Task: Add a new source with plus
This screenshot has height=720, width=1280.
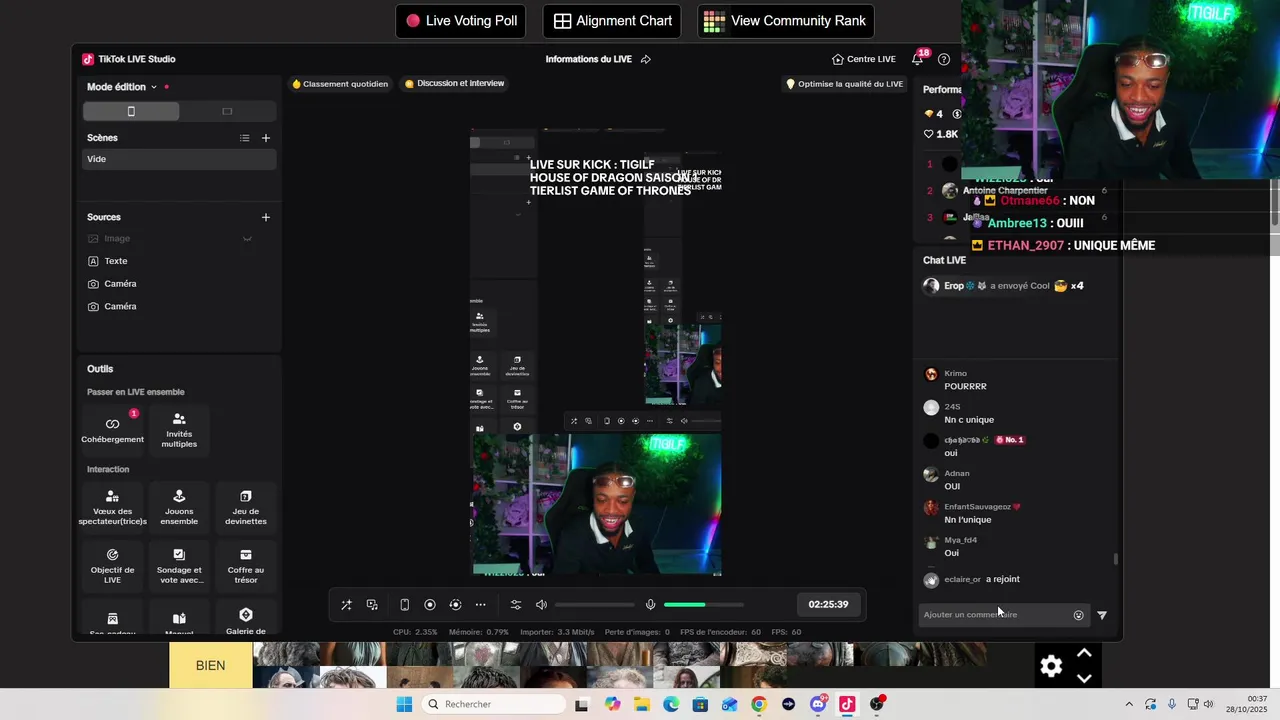Action: pos(265,217)
